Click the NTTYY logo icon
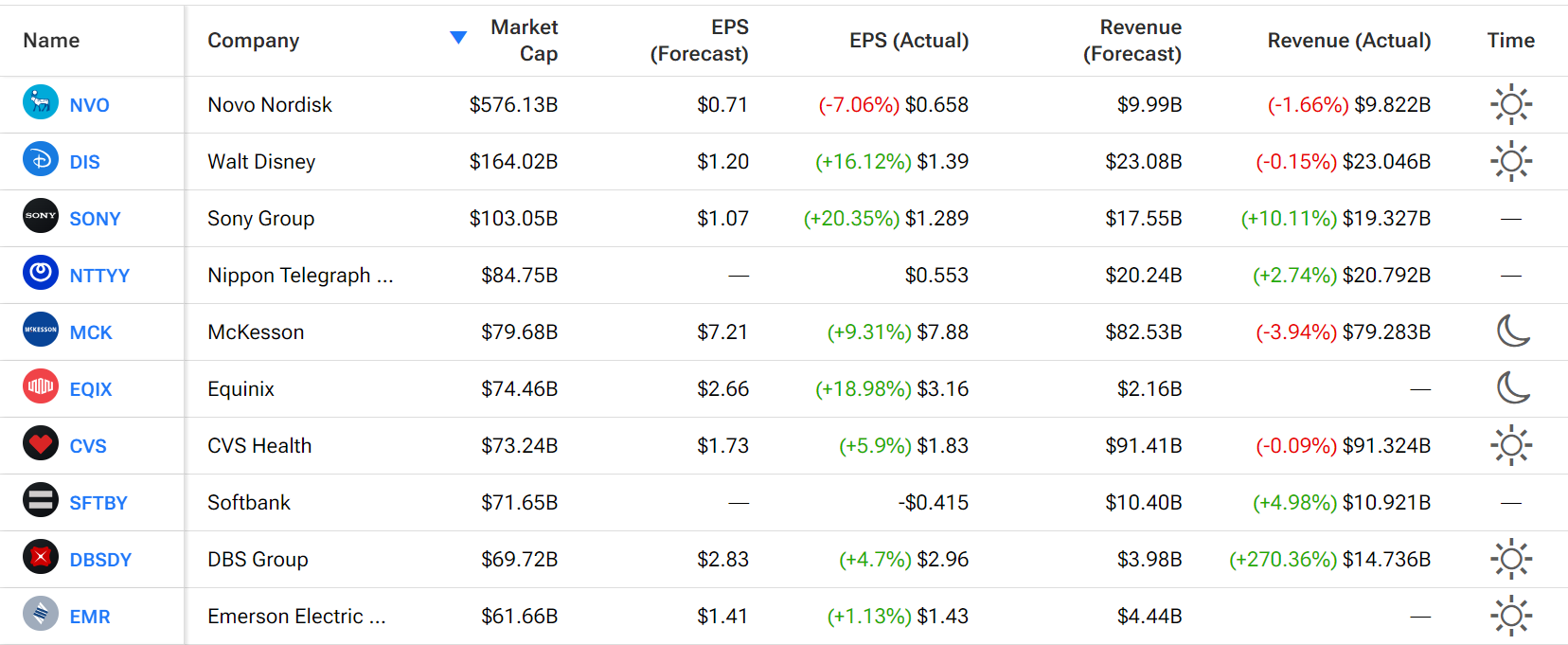 tap(41, 272)
